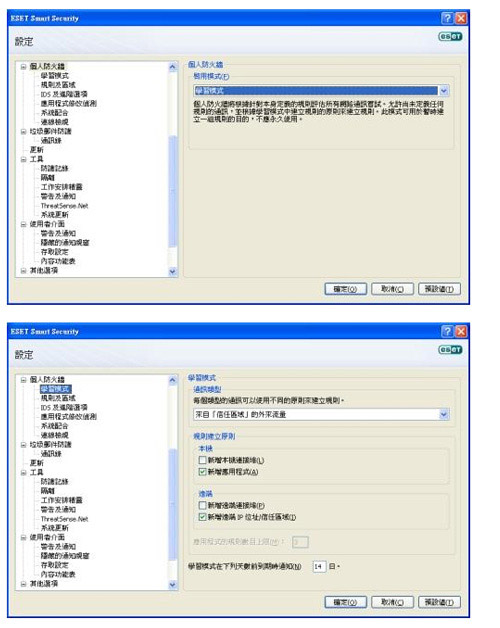Select ThreatSense.Net tree item in lower dialog
Screen dimensions: 500x628
tap(64, 519)
